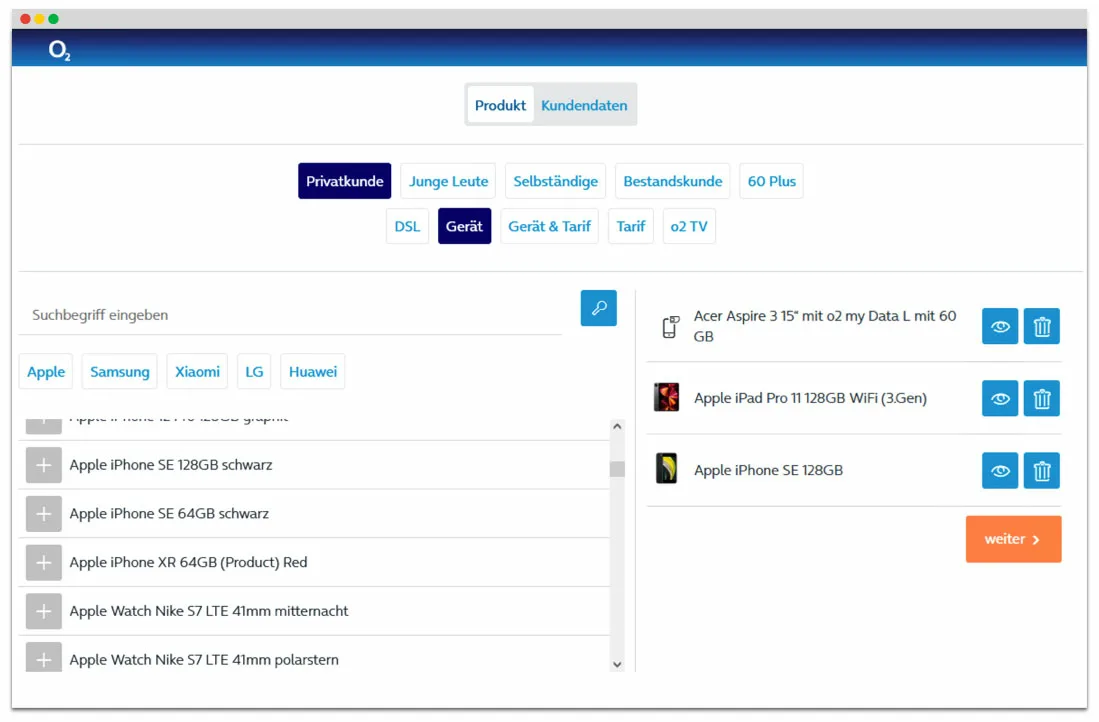
Task: Add Apple Watch Nike S7 mitternacht with plus
Action: (43, 611)
